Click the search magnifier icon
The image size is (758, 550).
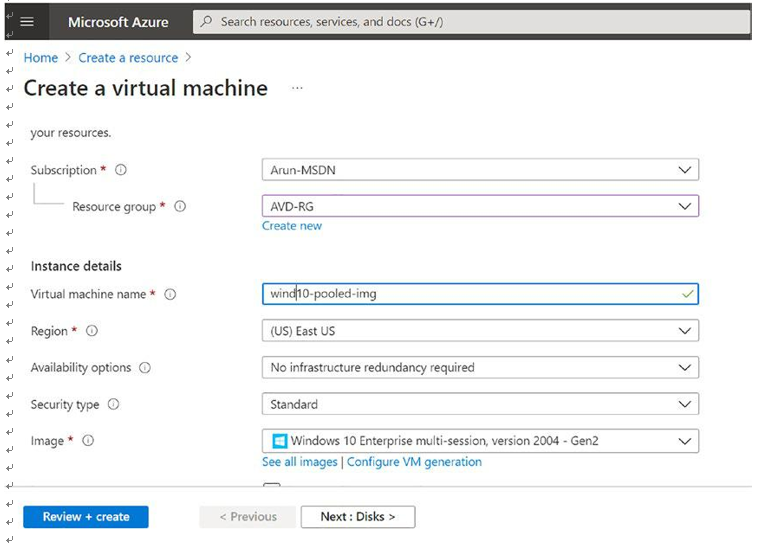pyautogui.click(x=206, y=22)
